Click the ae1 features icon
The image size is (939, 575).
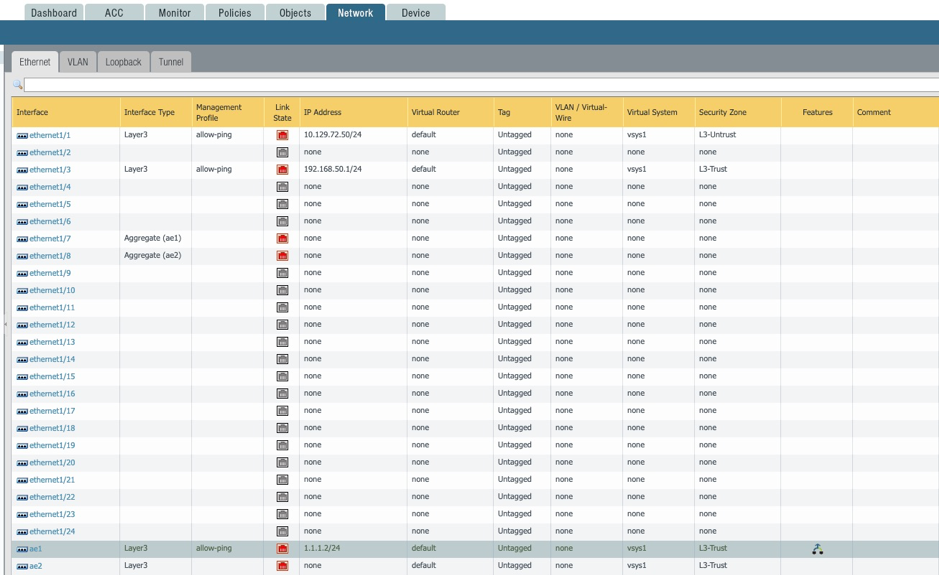tap(817, 549)
